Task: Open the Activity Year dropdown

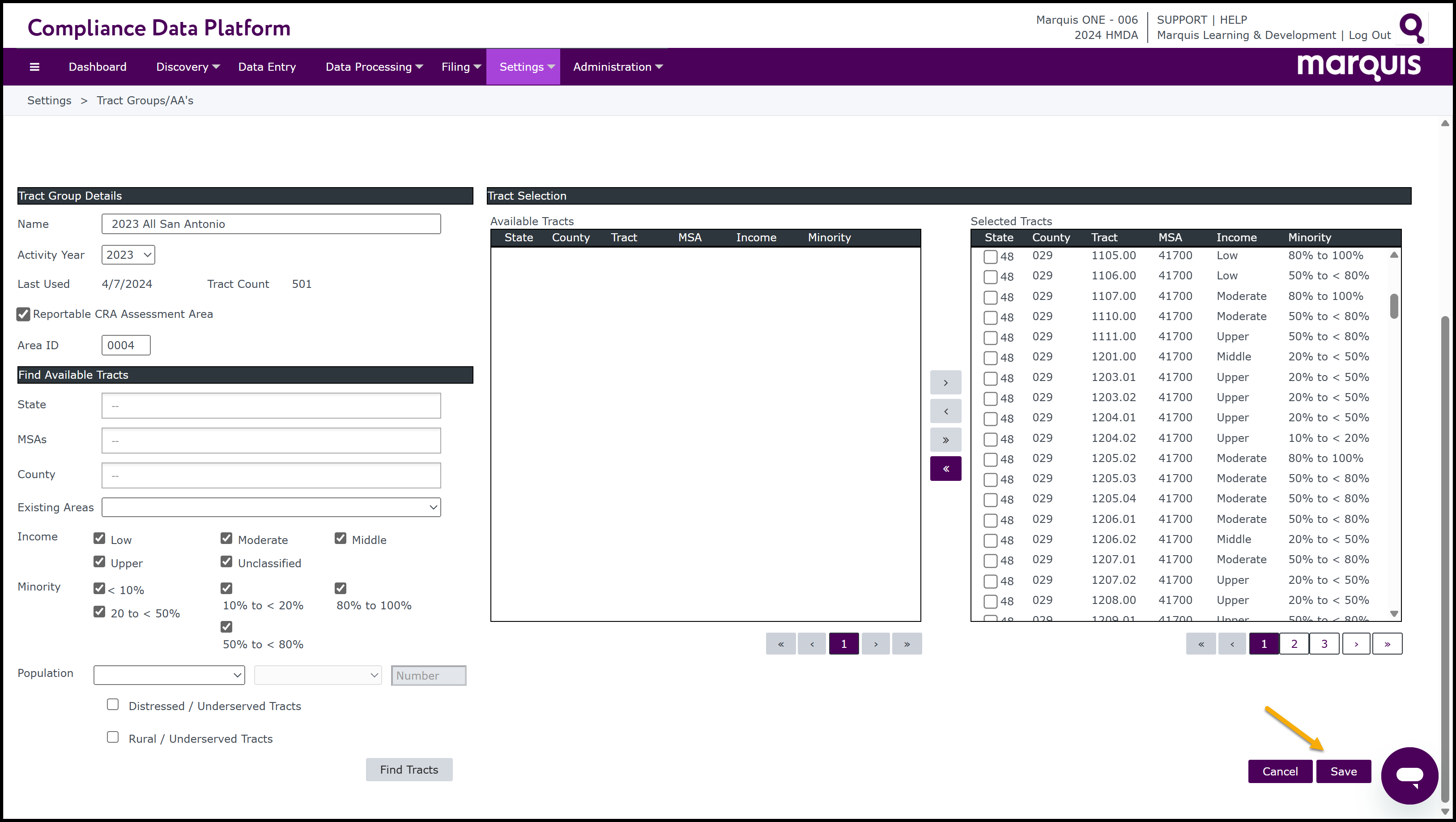Action: tap(128, 255)
